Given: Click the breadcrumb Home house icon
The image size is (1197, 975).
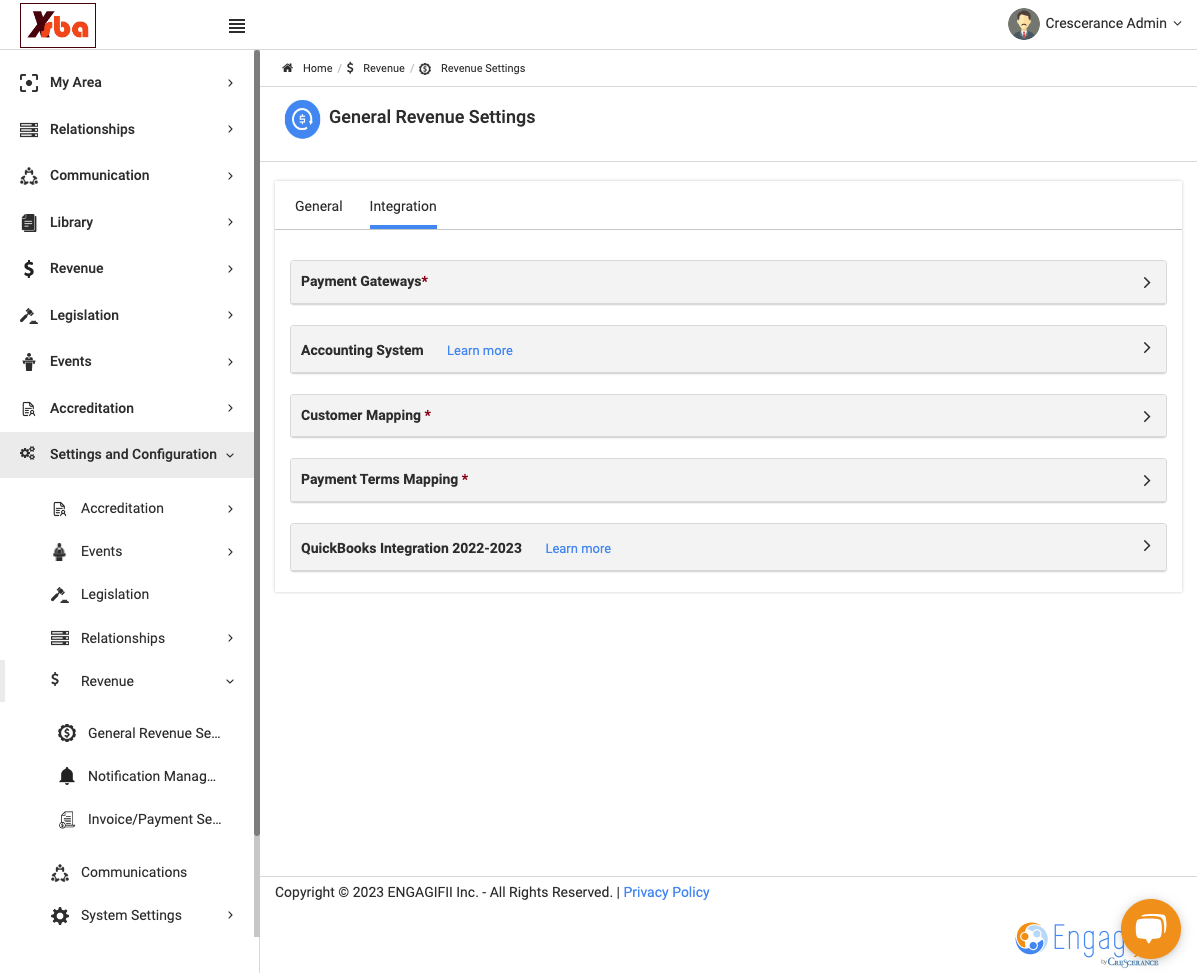Looking at the screenshot, I should pyautogui.click(x=287, y=68).
